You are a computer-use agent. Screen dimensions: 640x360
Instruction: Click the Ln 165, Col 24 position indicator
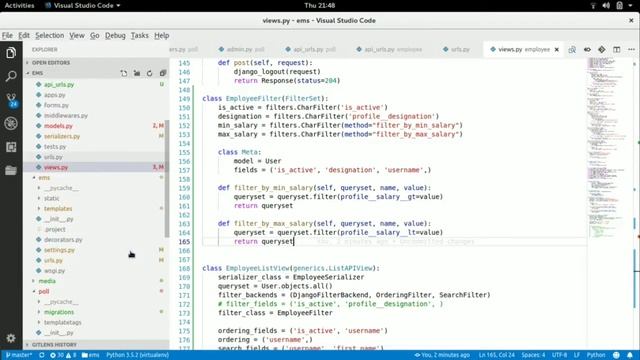coord(496,355)
